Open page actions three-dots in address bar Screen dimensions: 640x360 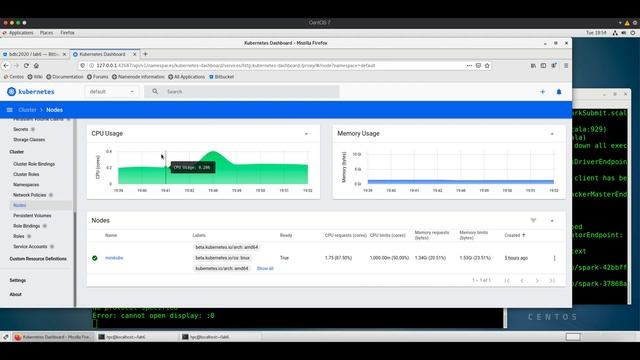tap(469, 65)
